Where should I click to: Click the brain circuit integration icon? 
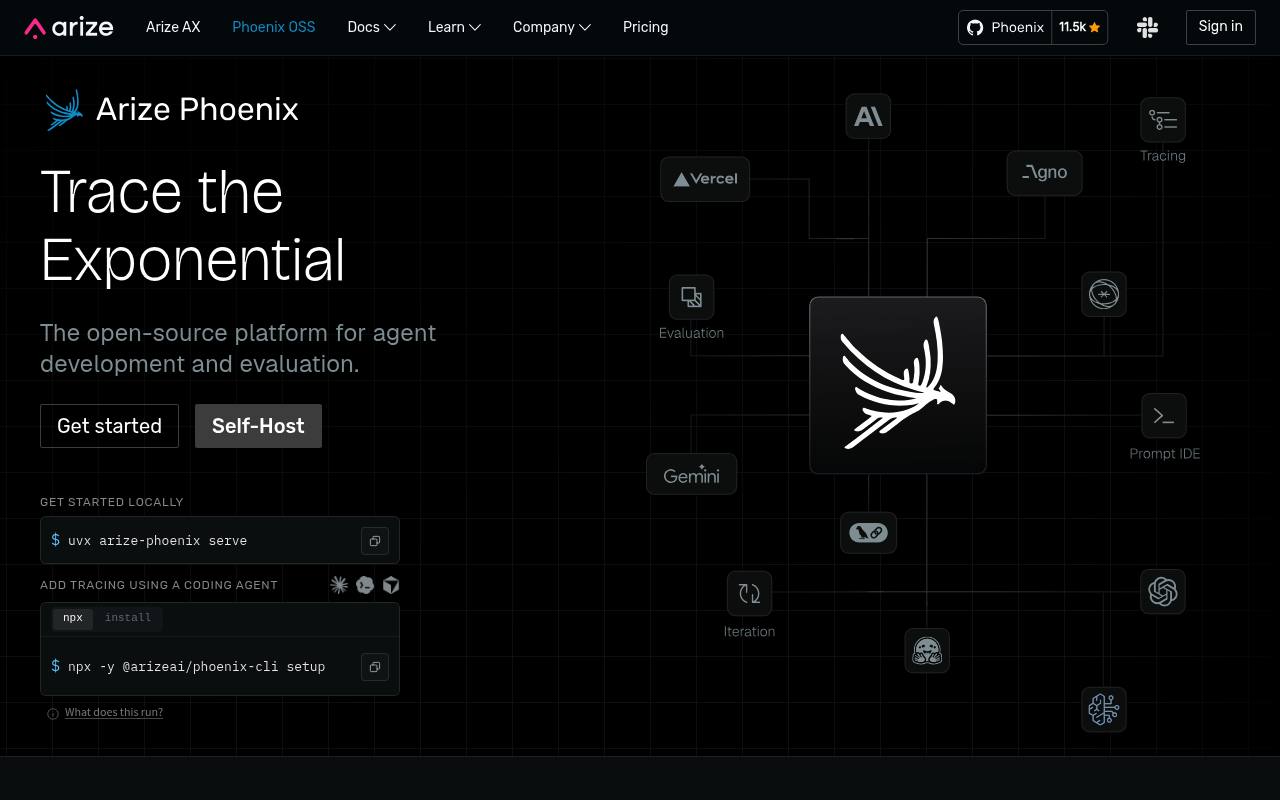tap(1104, 709)
